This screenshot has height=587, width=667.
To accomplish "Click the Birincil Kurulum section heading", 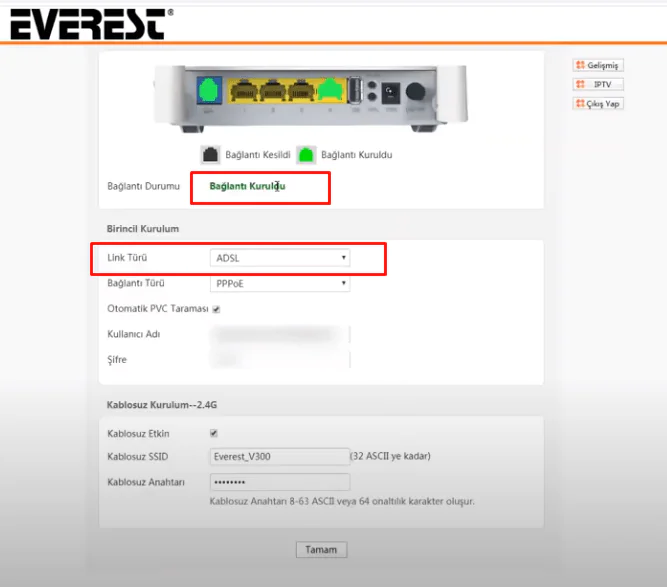I will pos(143,229).
